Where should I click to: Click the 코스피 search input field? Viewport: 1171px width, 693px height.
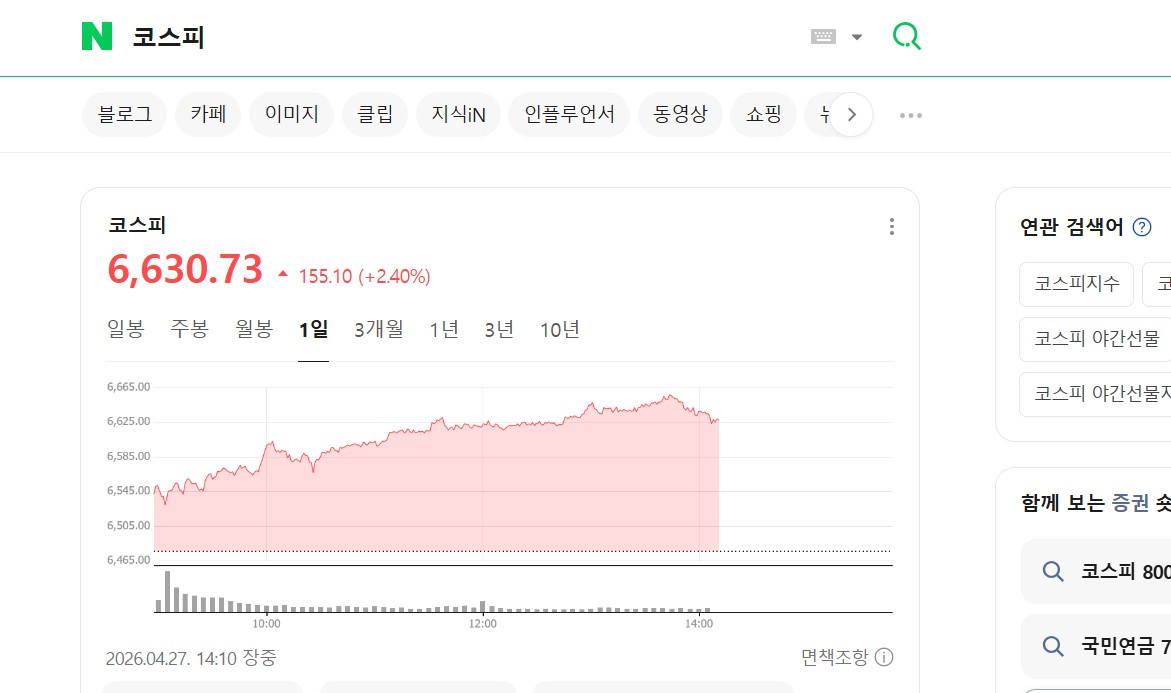tap(450, 38)
